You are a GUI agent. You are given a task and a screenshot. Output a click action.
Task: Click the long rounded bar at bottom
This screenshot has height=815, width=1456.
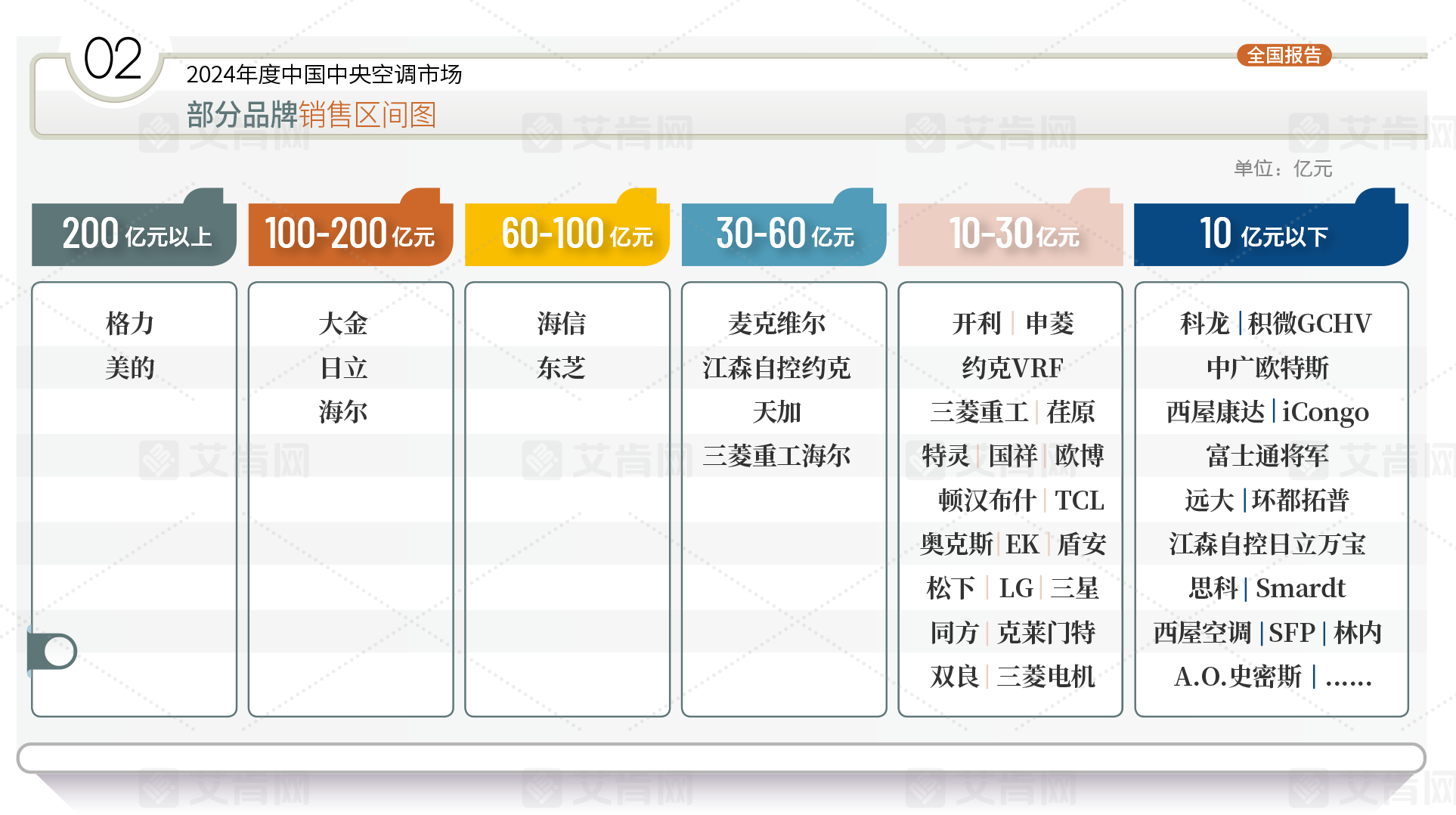pos(721,758)
